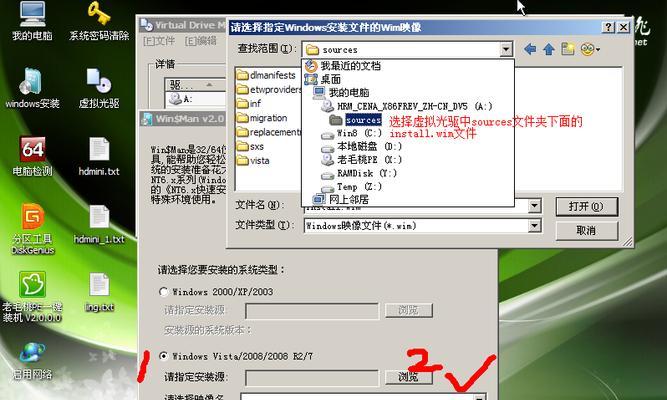Select Temp (Z:) drive
This screenshot has height=400, width=667.
[351, 187]
